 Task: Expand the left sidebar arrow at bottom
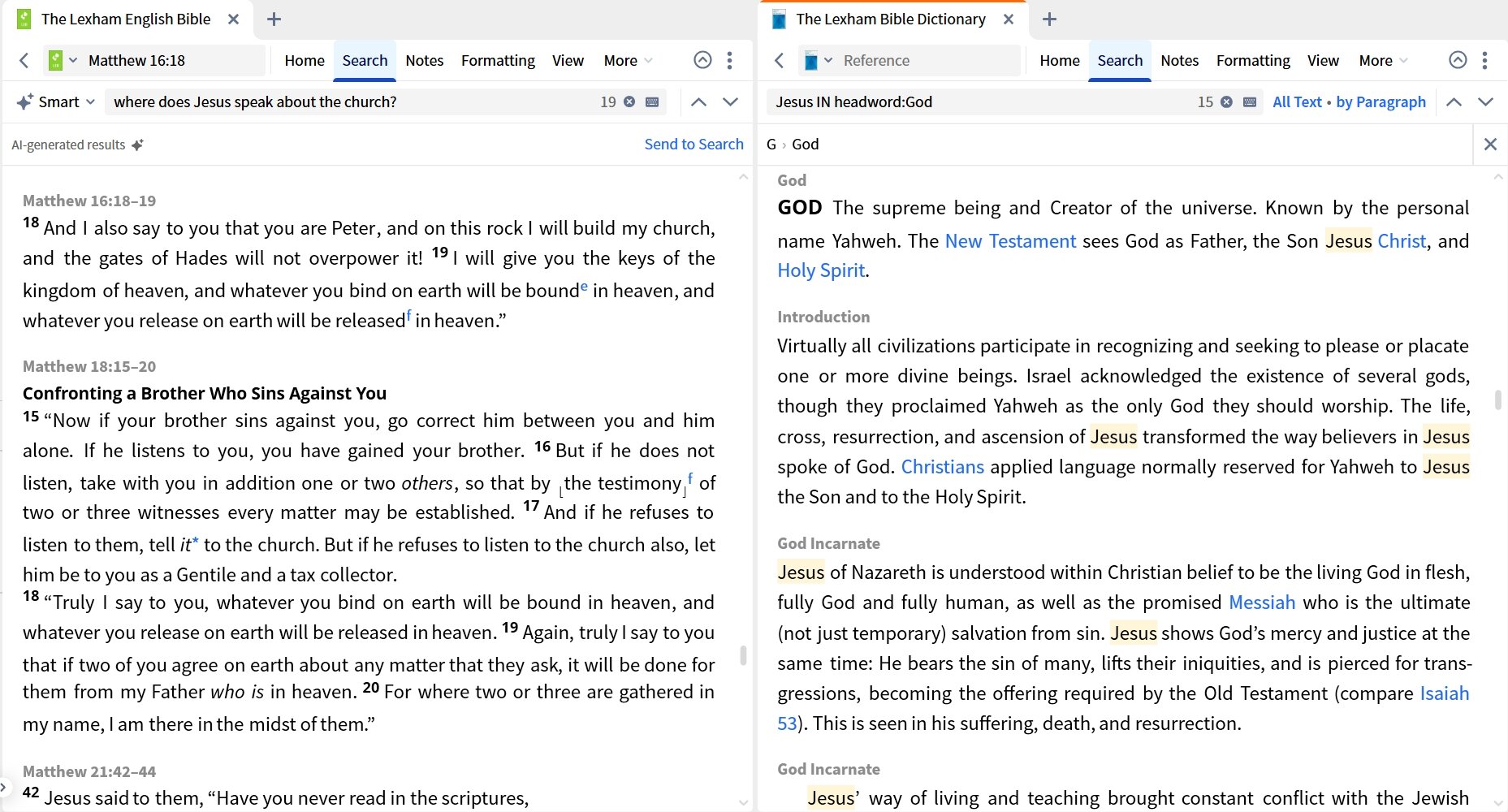4,787
